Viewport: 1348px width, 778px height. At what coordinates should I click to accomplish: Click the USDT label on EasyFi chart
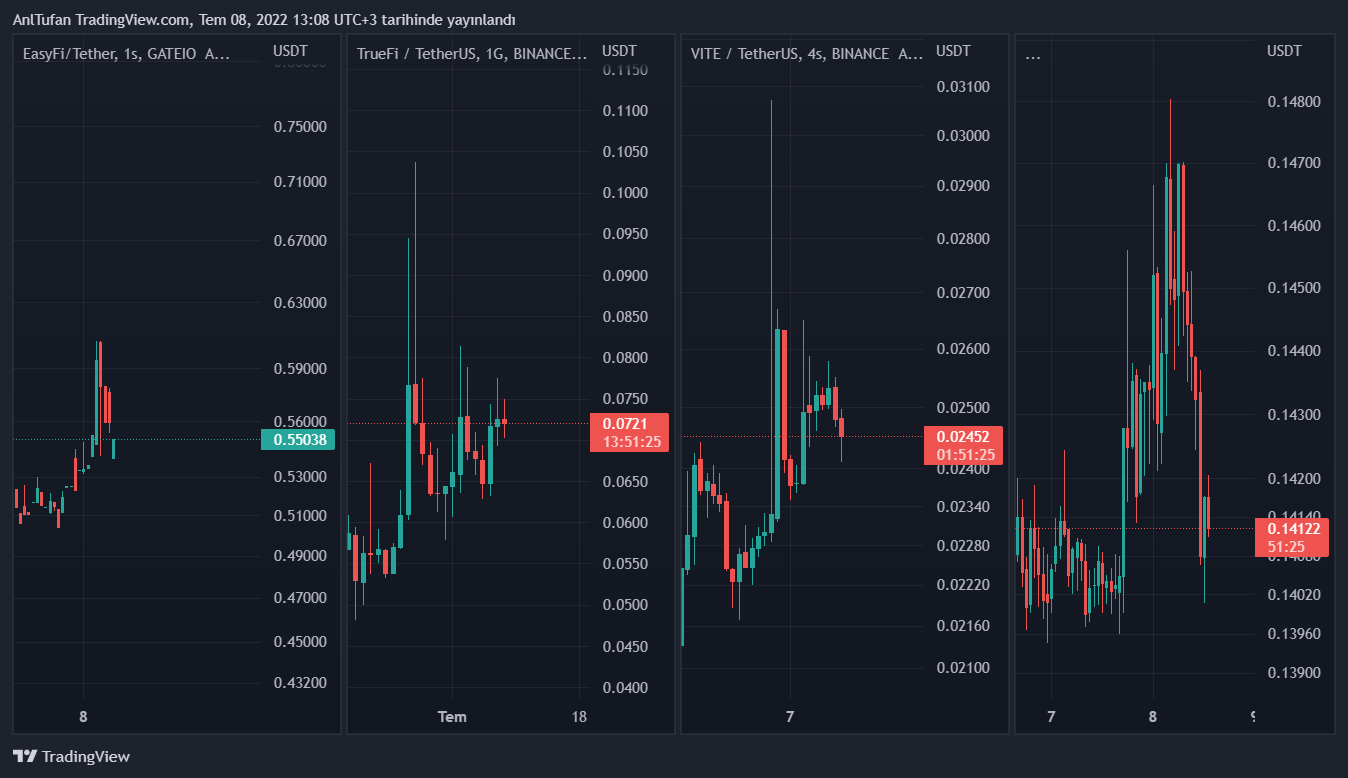290,51
